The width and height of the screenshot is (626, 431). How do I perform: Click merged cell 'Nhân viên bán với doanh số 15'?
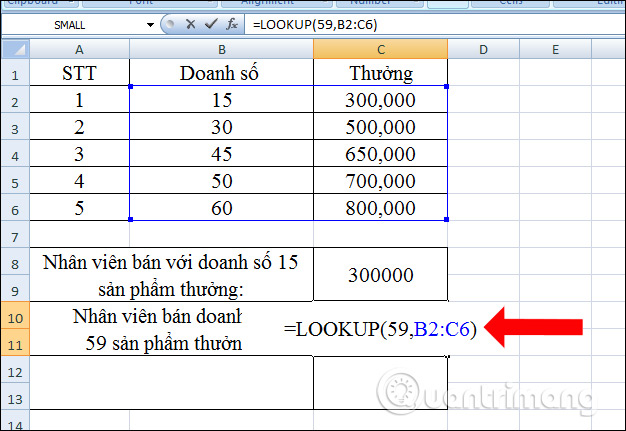click(172, 275)
